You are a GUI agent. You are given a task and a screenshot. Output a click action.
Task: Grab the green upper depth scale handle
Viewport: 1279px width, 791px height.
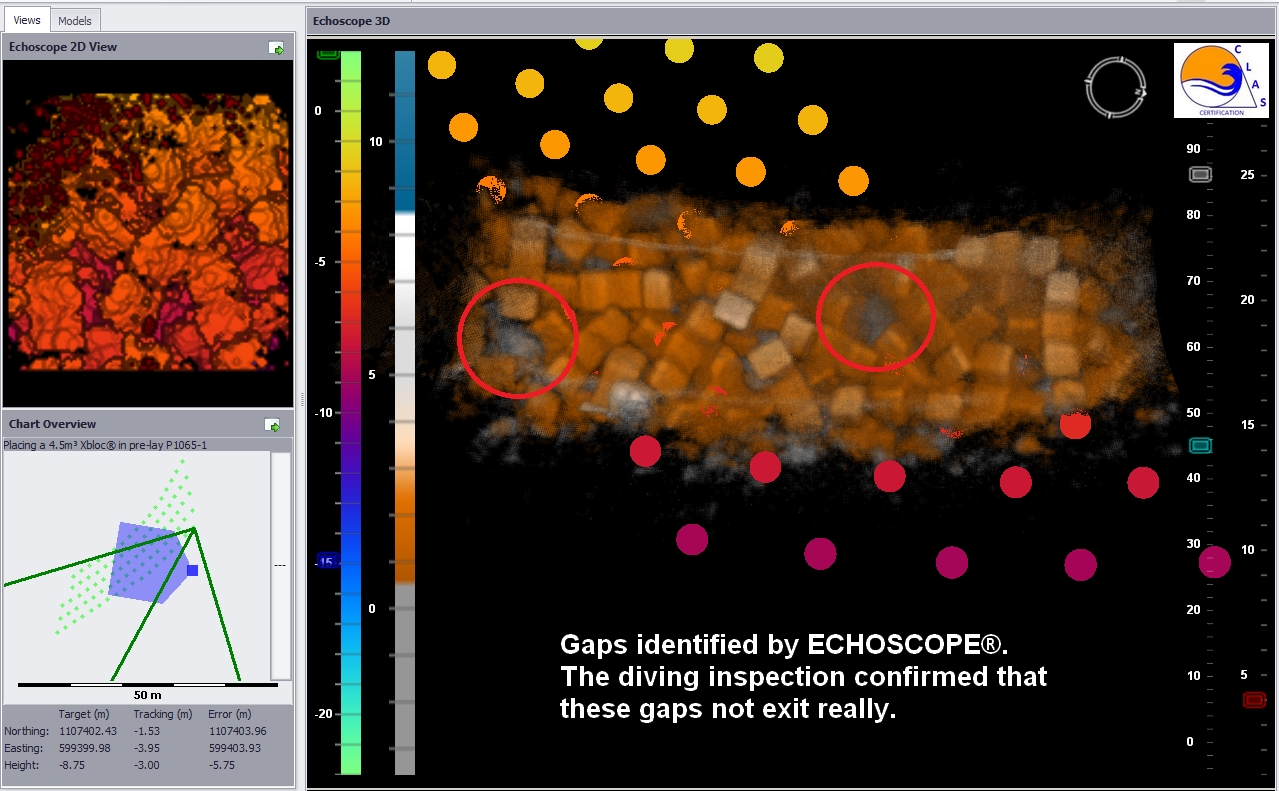pos(328,53)
